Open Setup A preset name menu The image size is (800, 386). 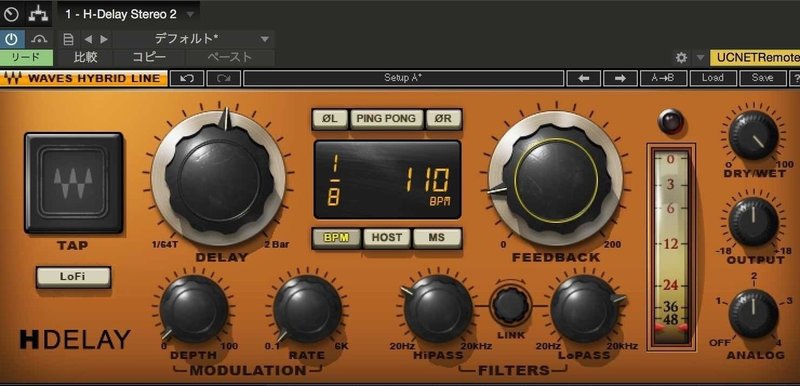[403, 78]
